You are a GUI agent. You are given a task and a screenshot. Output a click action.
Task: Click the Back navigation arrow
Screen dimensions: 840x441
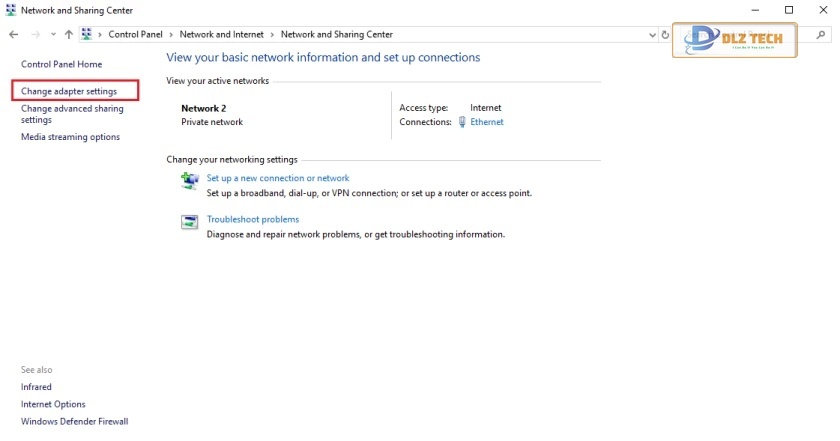point(13,34)
